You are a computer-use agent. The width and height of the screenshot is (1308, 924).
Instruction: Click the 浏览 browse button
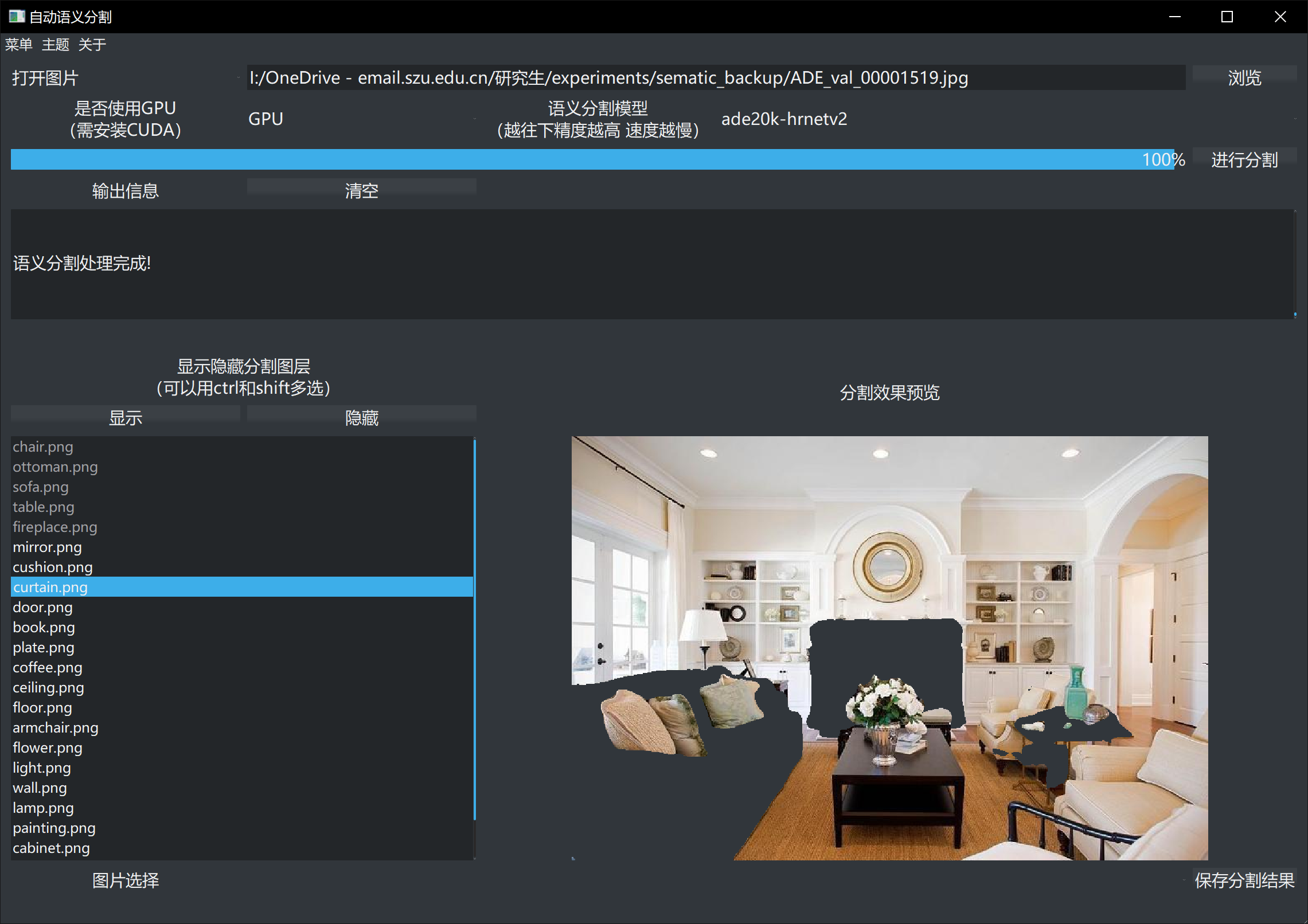(x=1244, y=77)
